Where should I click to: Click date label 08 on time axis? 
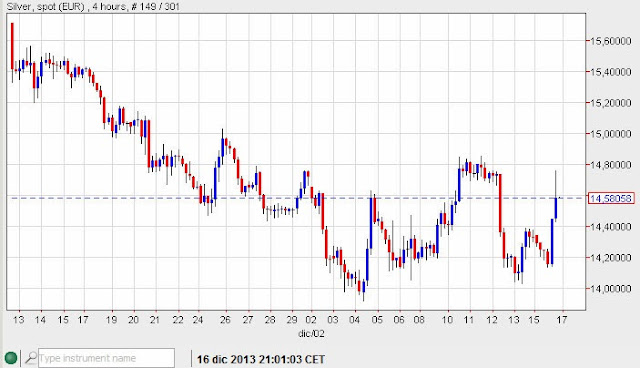[x=419, y=320]
